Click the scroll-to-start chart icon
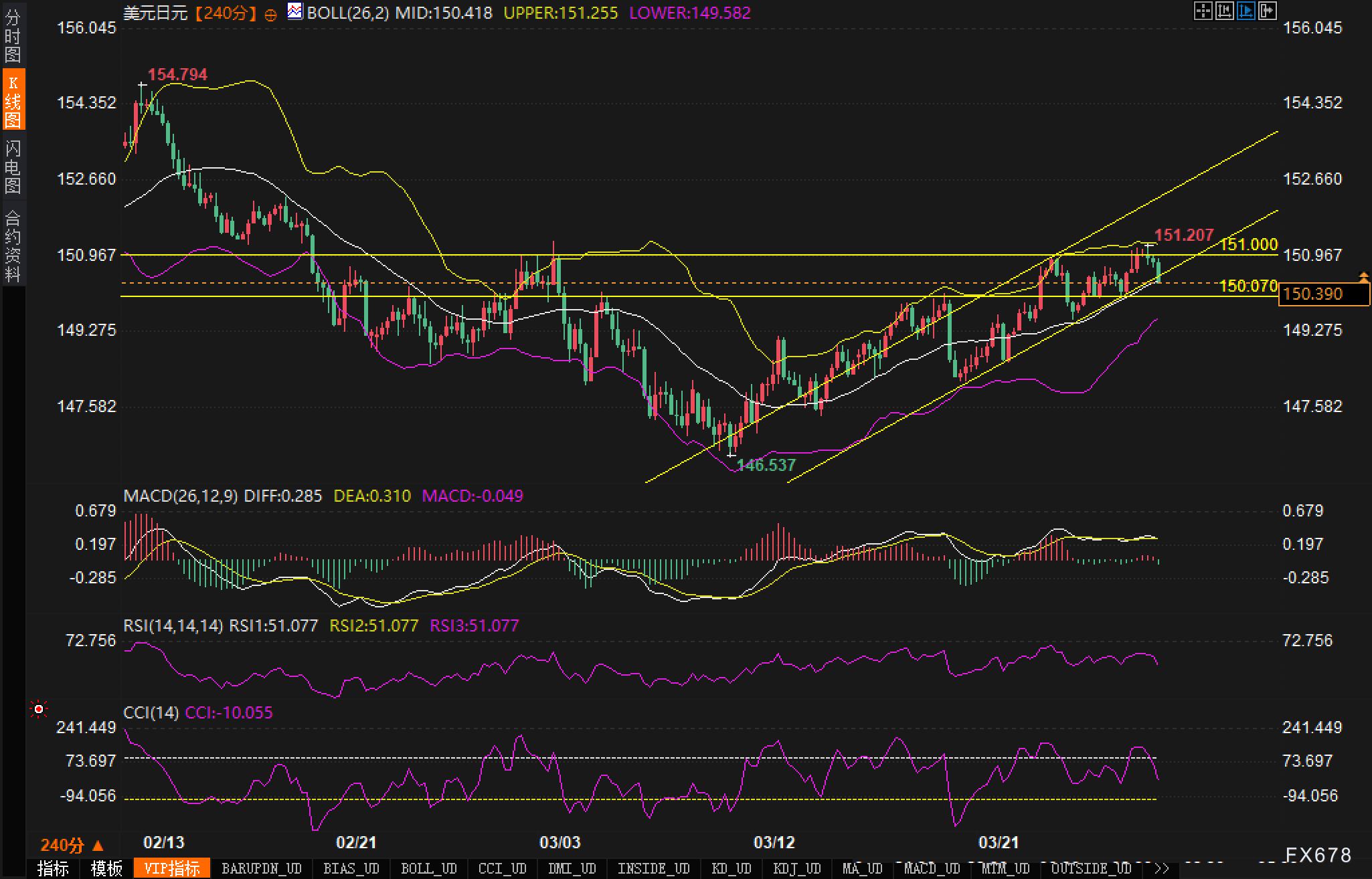The image size is (1372, 879). point(1224,11)
